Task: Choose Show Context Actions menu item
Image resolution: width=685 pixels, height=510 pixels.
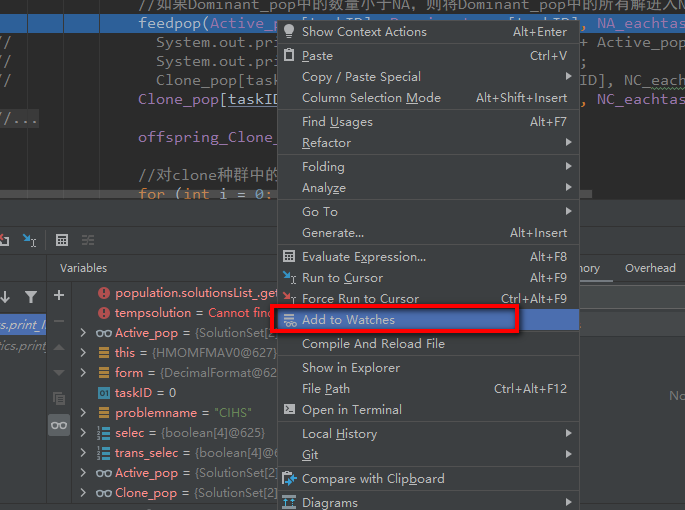Action: point(429,31)
